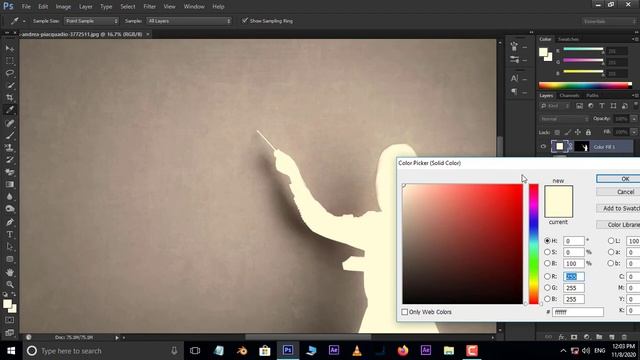The image size is (640, 360).
Task: Select the Path Selection tool
Action: 10,247
